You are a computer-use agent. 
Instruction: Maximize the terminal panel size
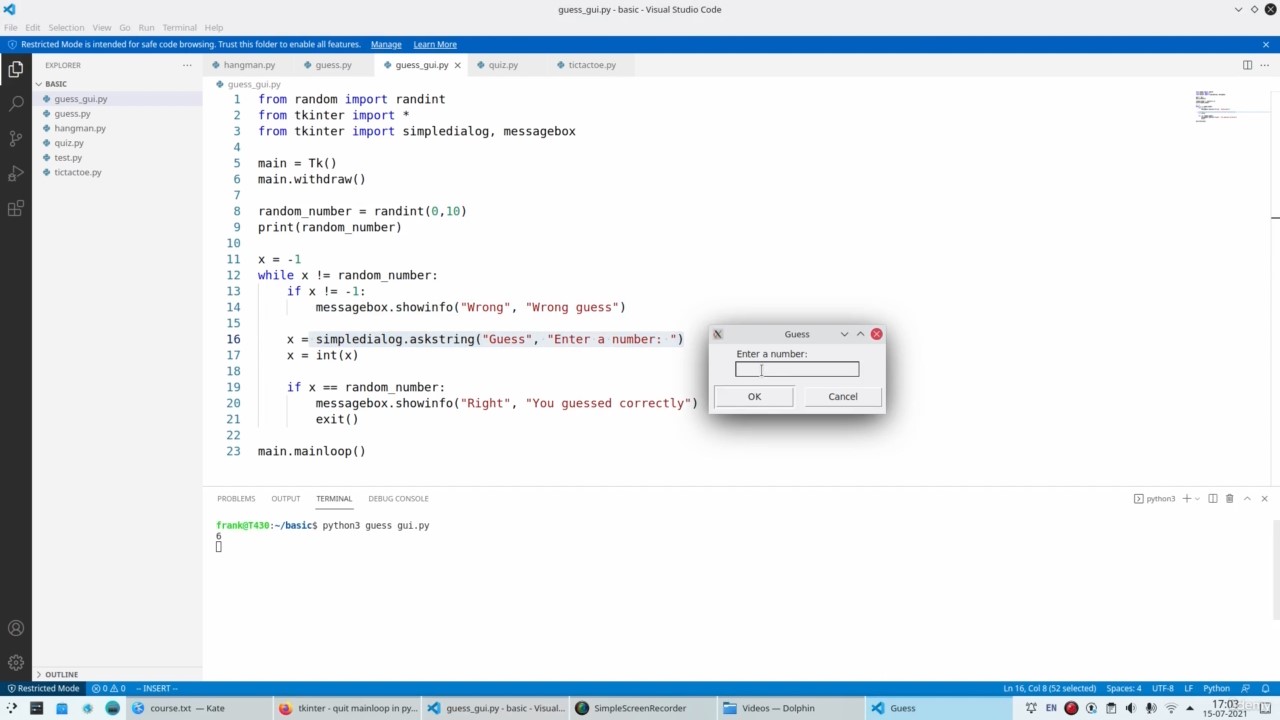tap(1247, 498)
